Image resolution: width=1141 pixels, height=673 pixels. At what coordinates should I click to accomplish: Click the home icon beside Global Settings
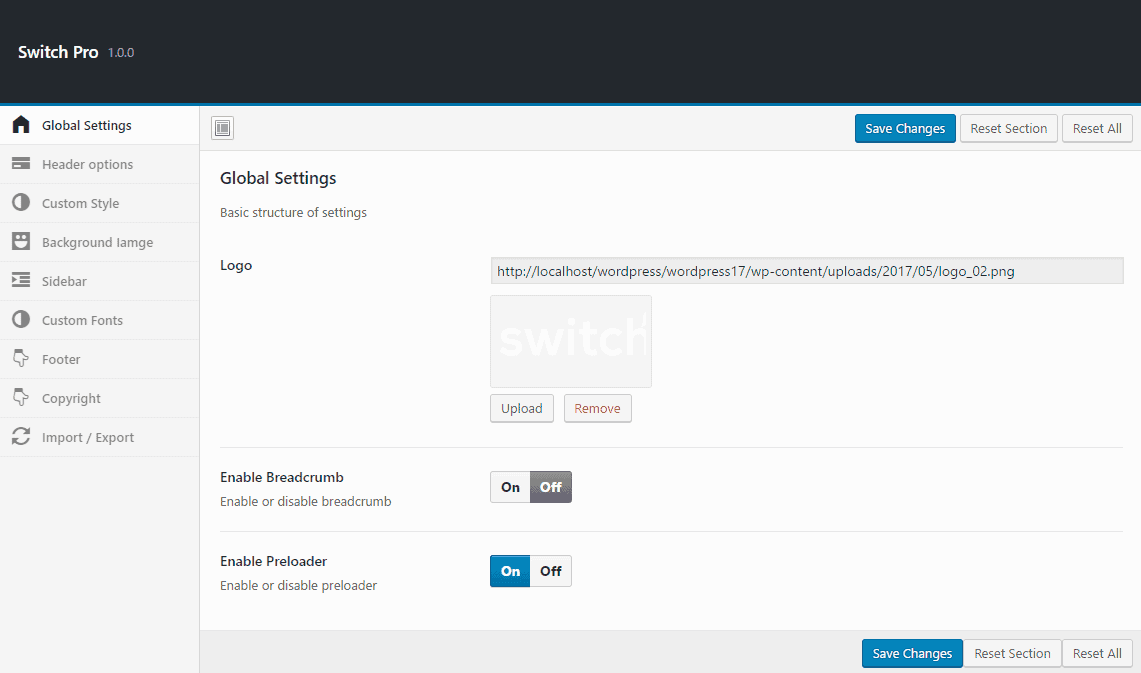pyautogui.click(x=20, y=125)
